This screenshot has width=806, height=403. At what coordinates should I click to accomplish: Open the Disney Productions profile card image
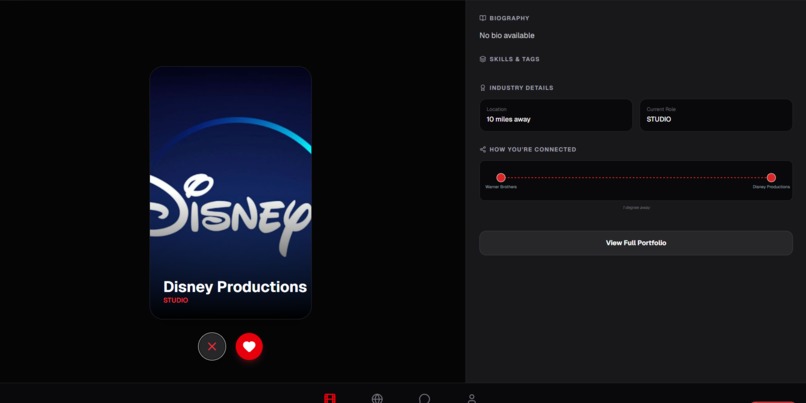[x=230, y=193]
